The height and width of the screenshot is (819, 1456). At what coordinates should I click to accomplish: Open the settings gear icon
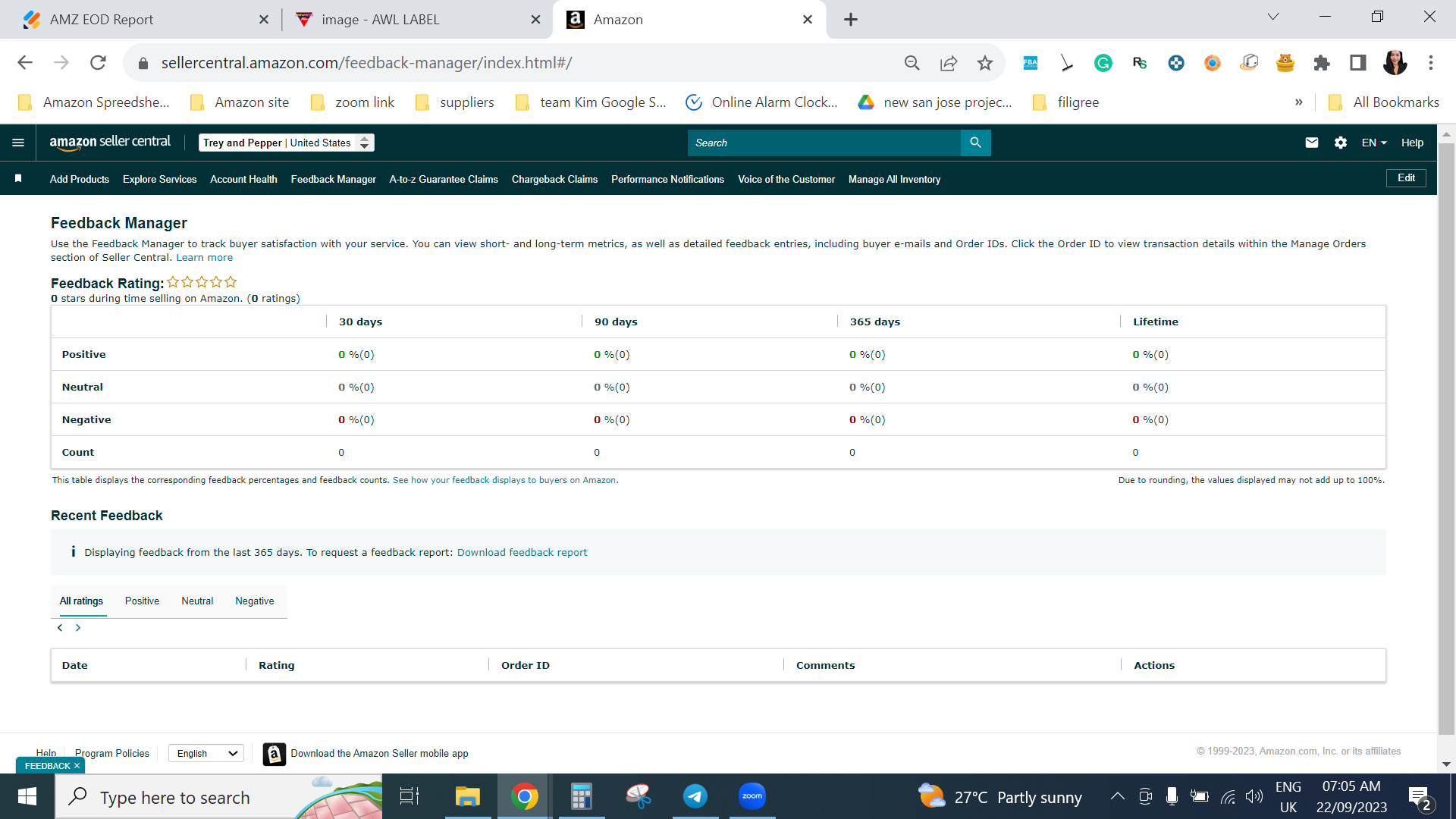point(1340,143)
